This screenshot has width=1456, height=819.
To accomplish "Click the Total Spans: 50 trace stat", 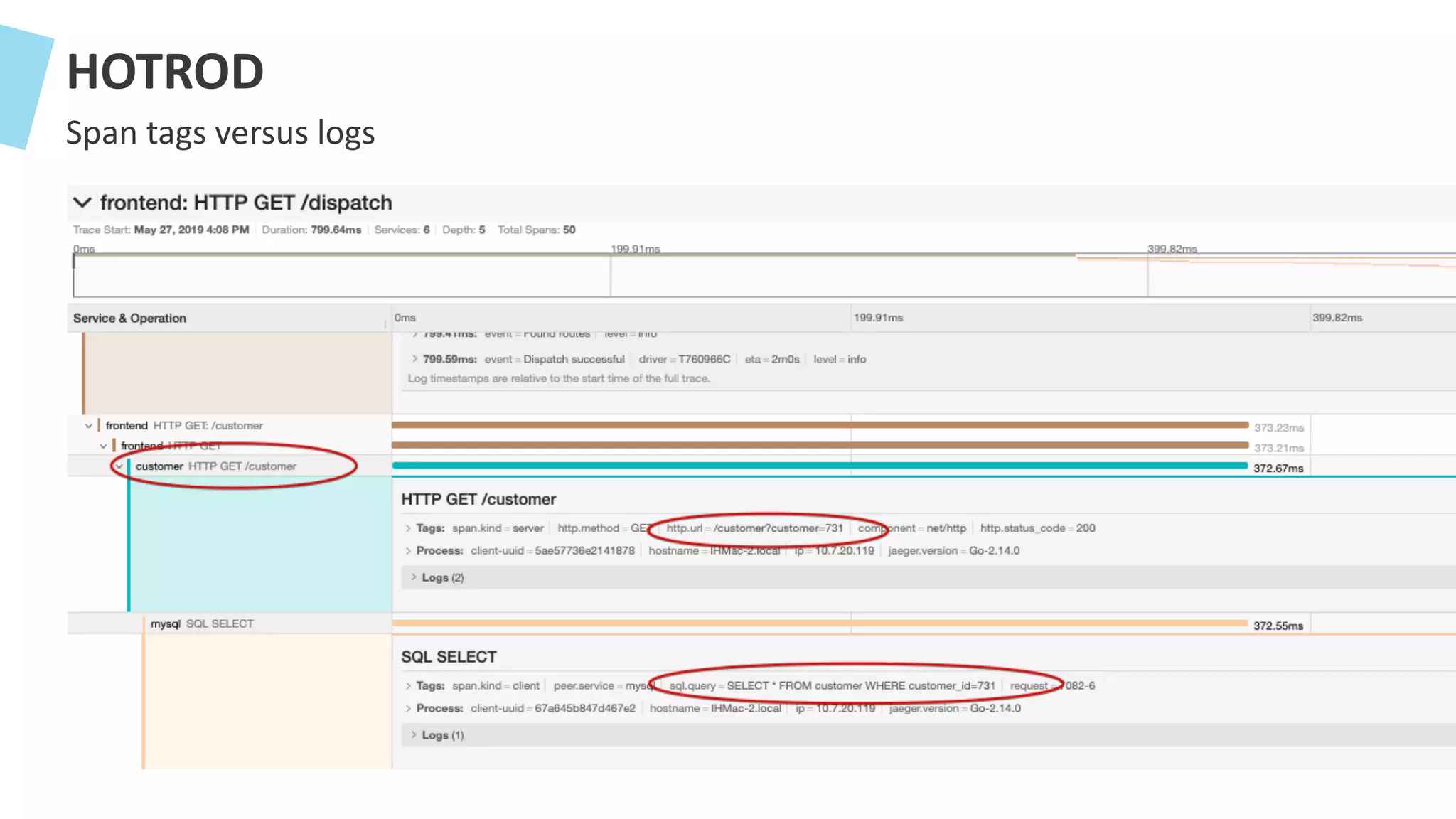I will point(537,230).
